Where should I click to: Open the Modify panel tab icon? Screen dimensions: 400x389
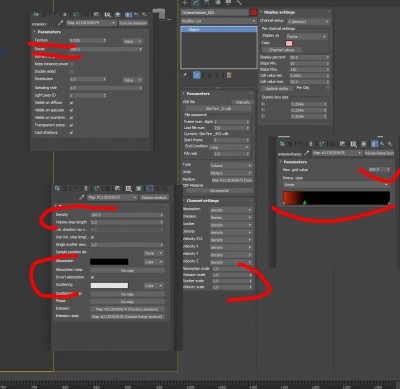click(x=196, y=2)
